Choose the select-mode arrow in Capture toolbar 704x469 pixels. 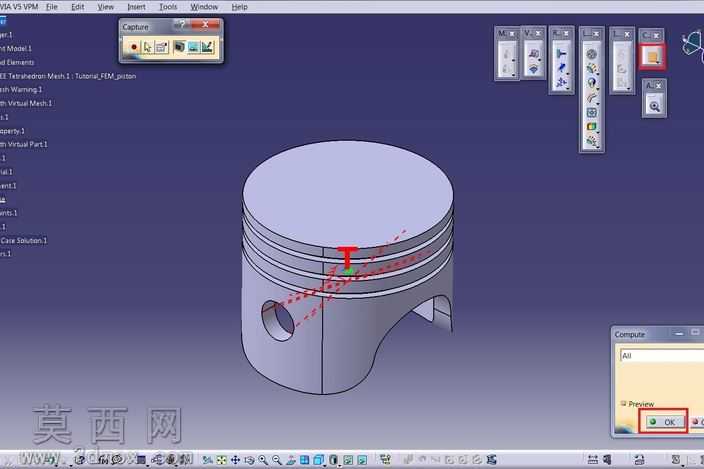[x=148, y=47]
